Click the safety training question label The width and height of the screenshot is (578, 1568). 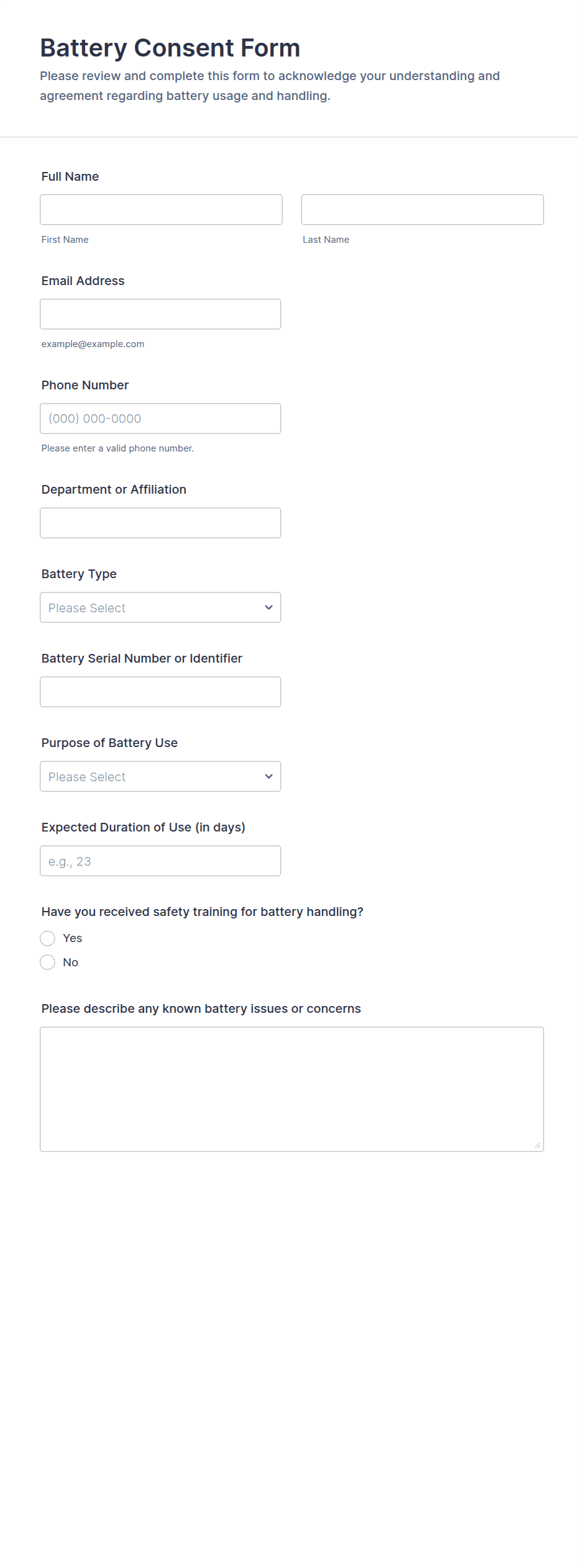pyautogui.click(x=202, y=912)
